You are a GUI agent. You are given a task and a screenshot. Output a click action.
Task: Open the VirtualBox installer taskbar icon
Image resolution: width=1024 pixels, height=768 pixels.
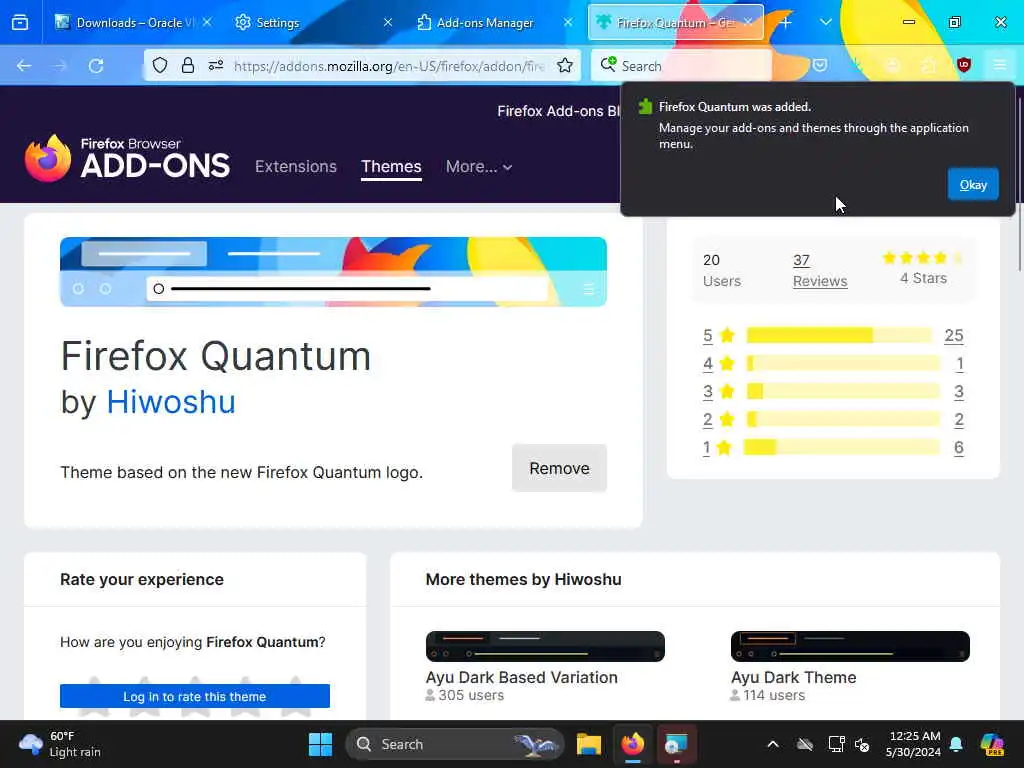[676, 744]
